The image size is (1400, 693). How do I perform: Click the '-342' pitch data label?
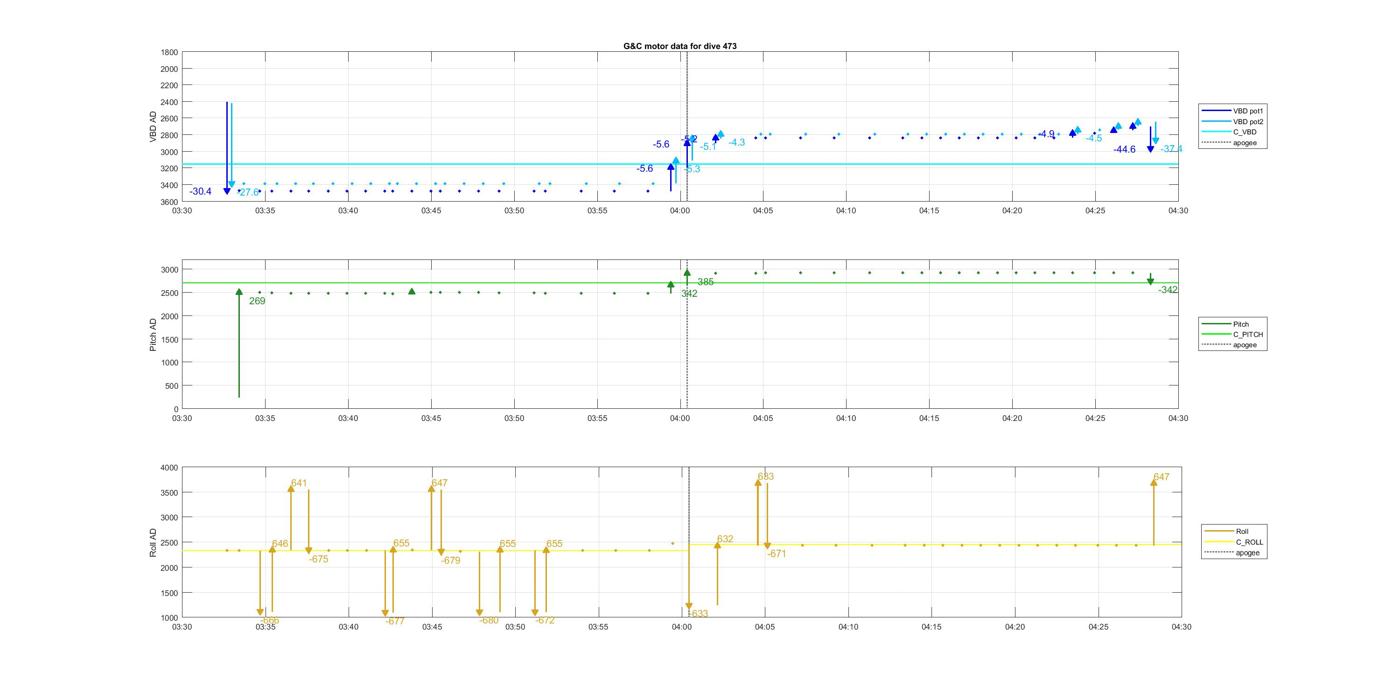(1168, 290)
